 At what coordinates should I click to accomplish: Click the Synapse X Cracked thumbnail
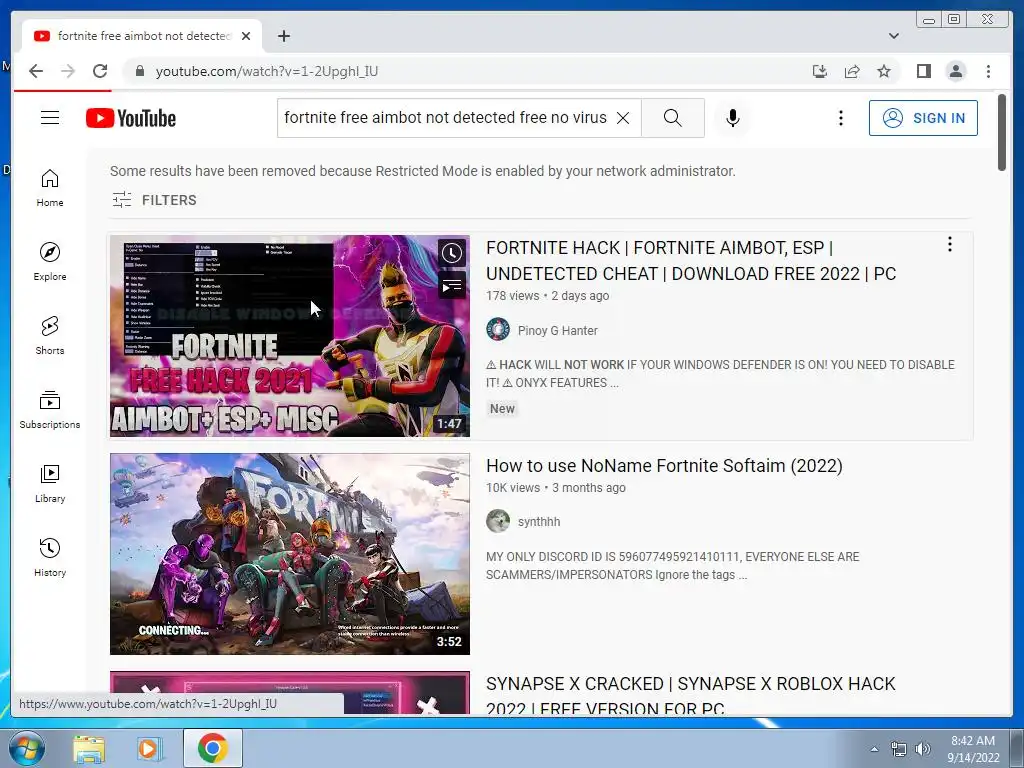[290, 693]
